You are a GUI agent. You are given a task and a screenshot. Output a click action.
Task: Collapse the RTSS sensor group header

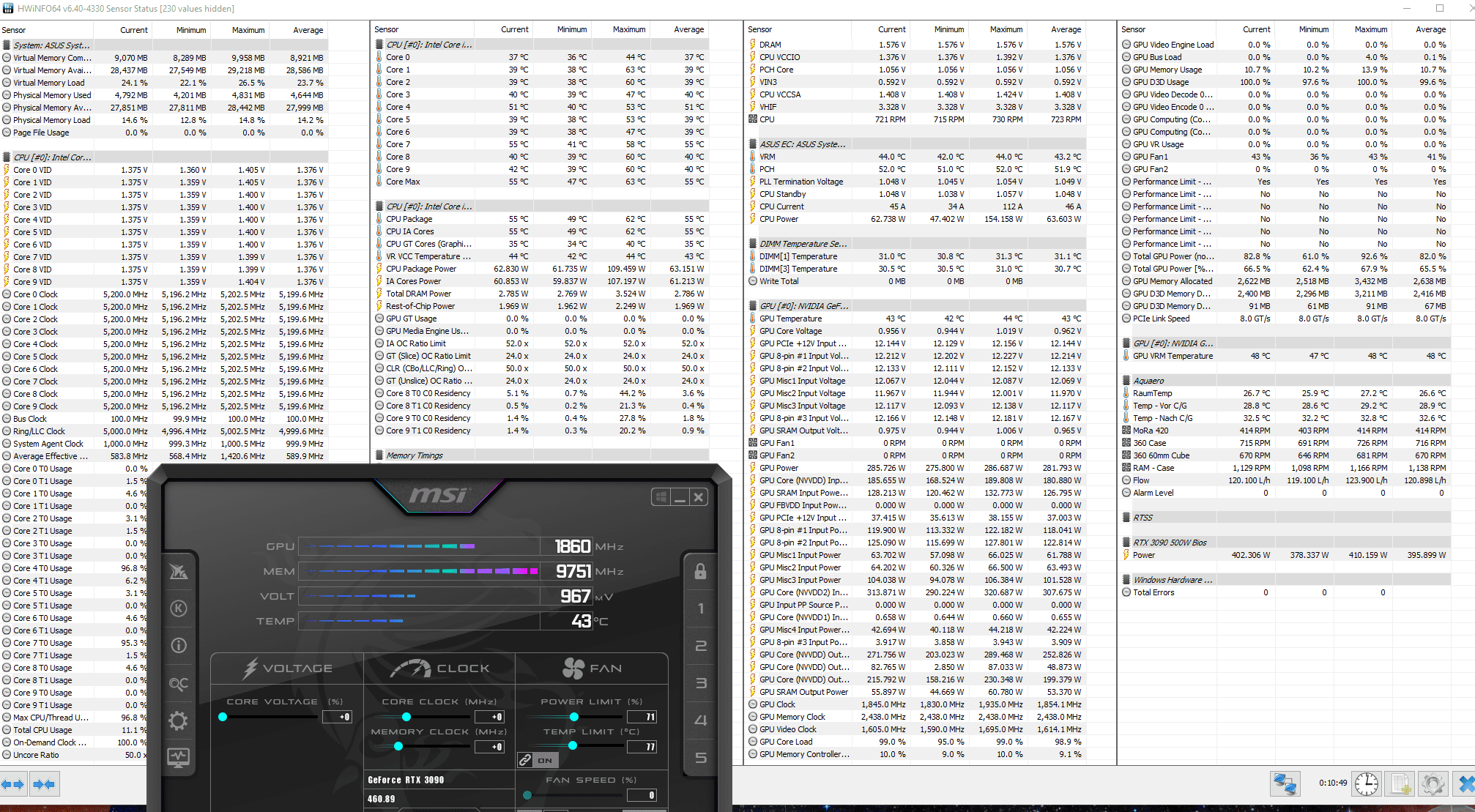pos(1285,518)
